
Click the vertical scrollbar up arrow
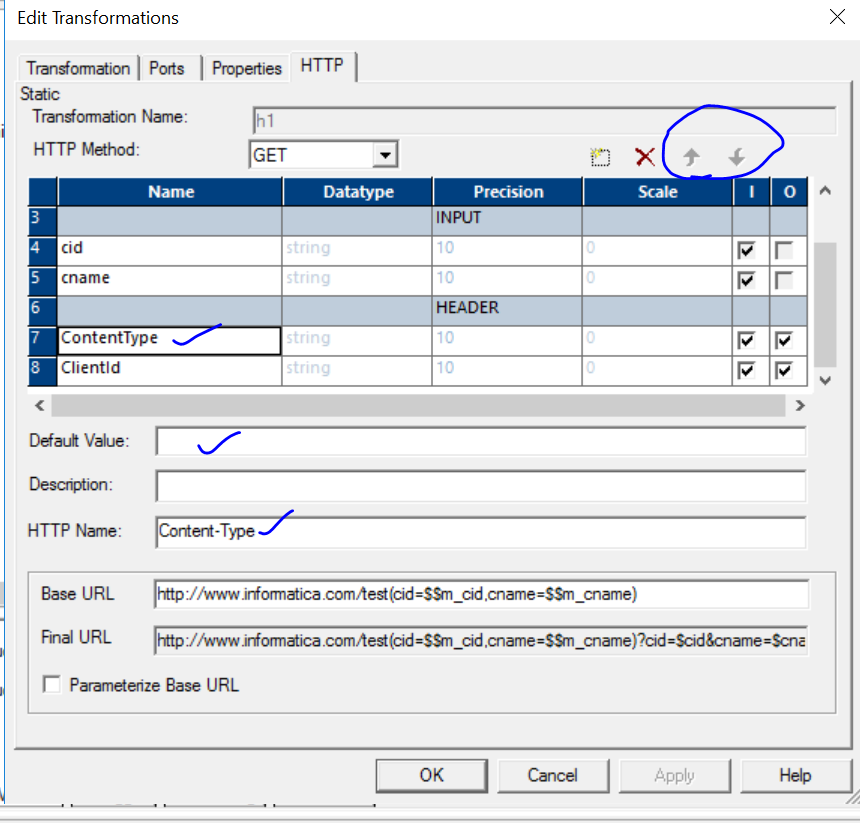pos(825,191)
